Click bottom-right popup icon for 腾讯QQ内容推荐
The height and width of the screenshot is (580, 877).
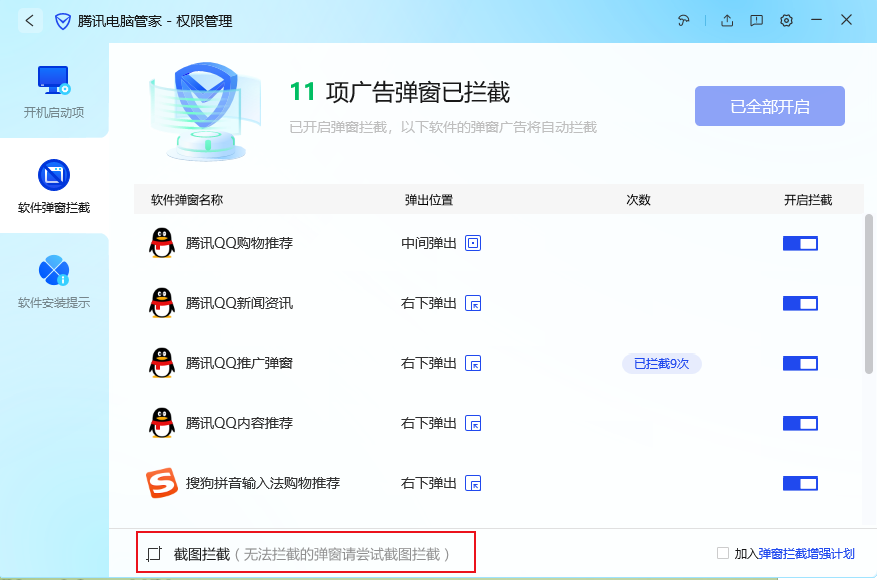click(x=473, y=423)
